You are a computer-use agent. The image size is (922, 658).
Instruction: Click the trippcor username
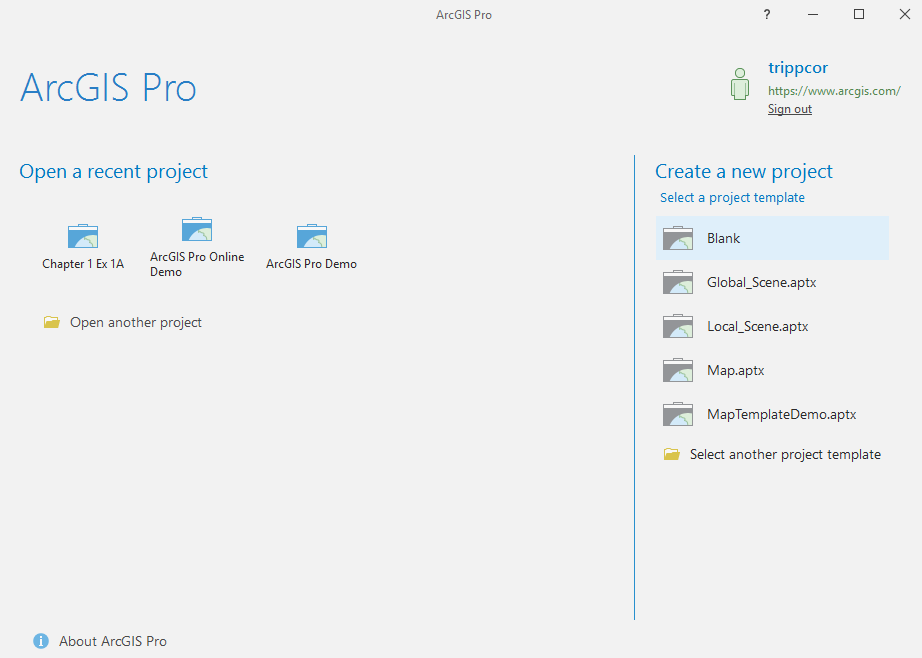[x=798, y=68]
